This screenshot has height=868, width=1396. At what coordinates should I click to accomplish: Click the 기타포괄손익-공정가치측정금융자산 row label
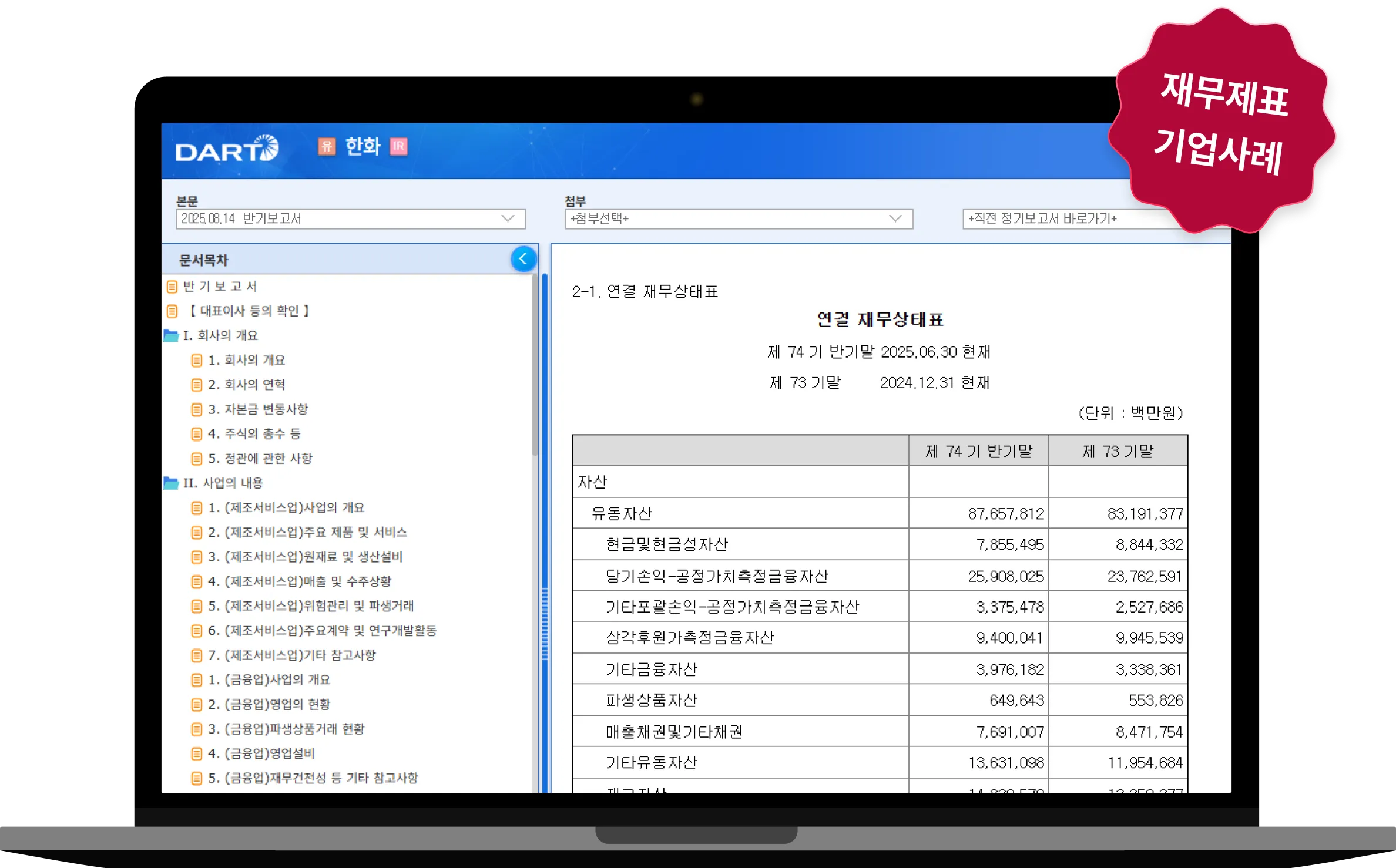[732, 607]
